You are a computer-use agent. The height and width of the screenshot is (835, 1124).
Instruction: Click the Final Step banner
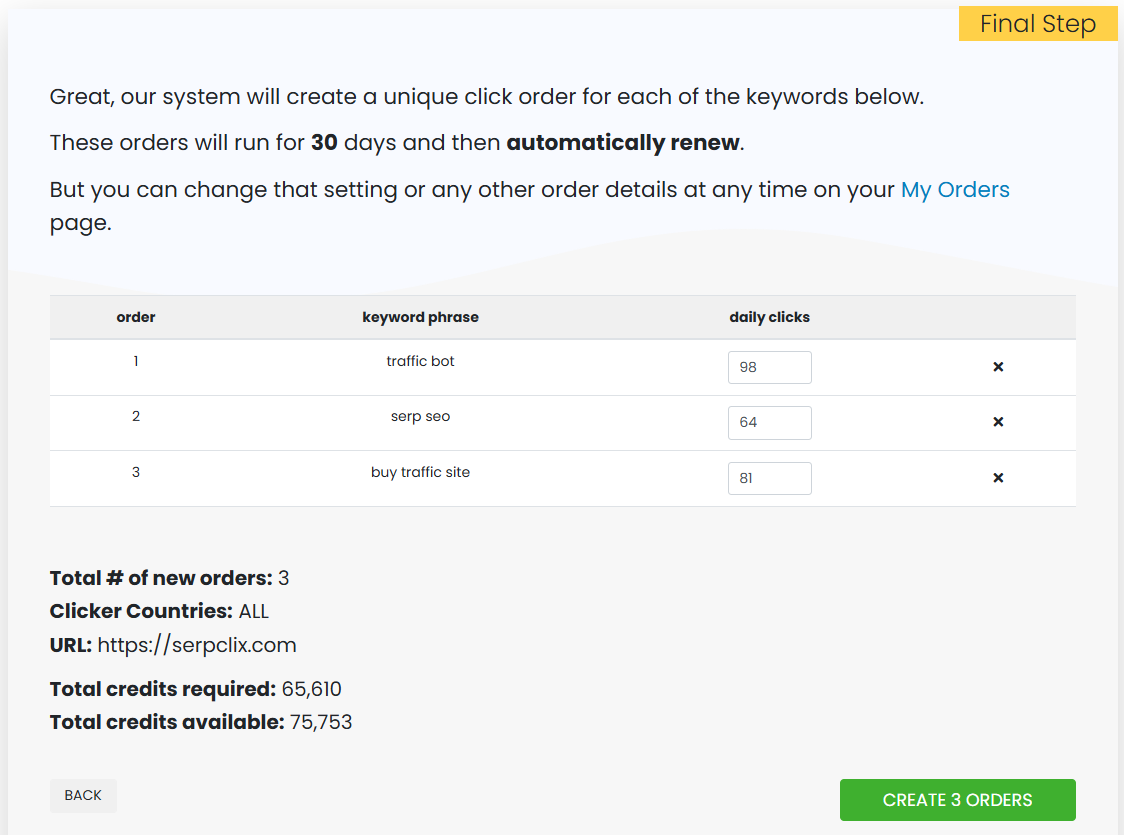[1038, 23]
